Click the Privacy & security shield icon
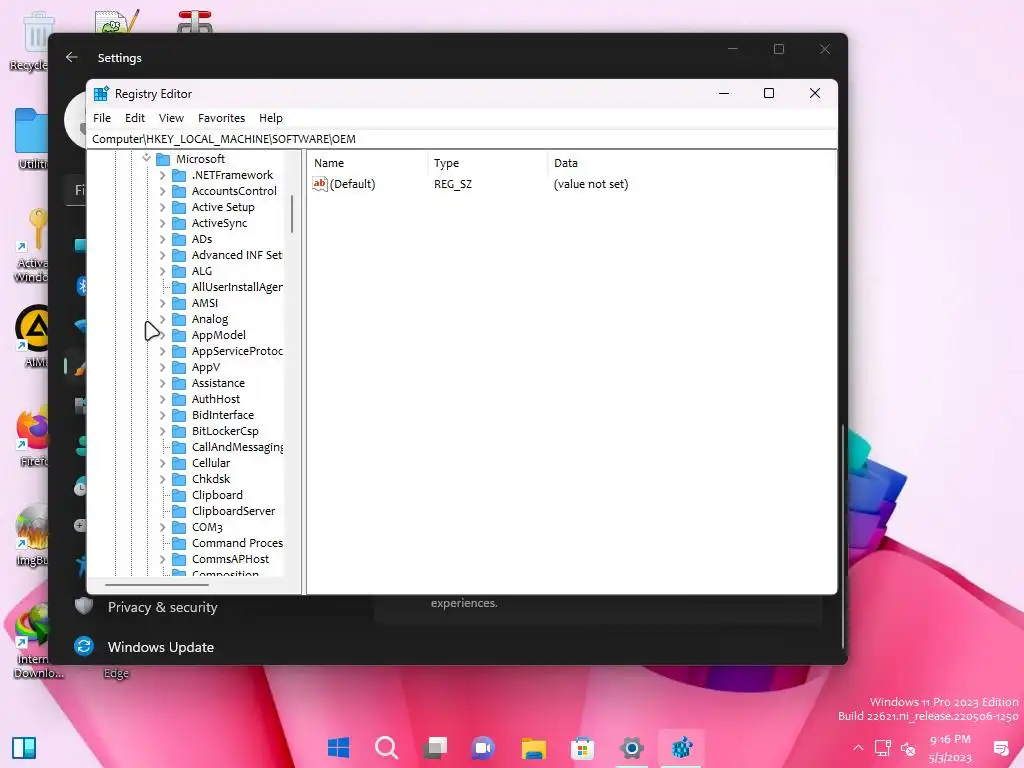1024x768 pixels. (84, 606)
